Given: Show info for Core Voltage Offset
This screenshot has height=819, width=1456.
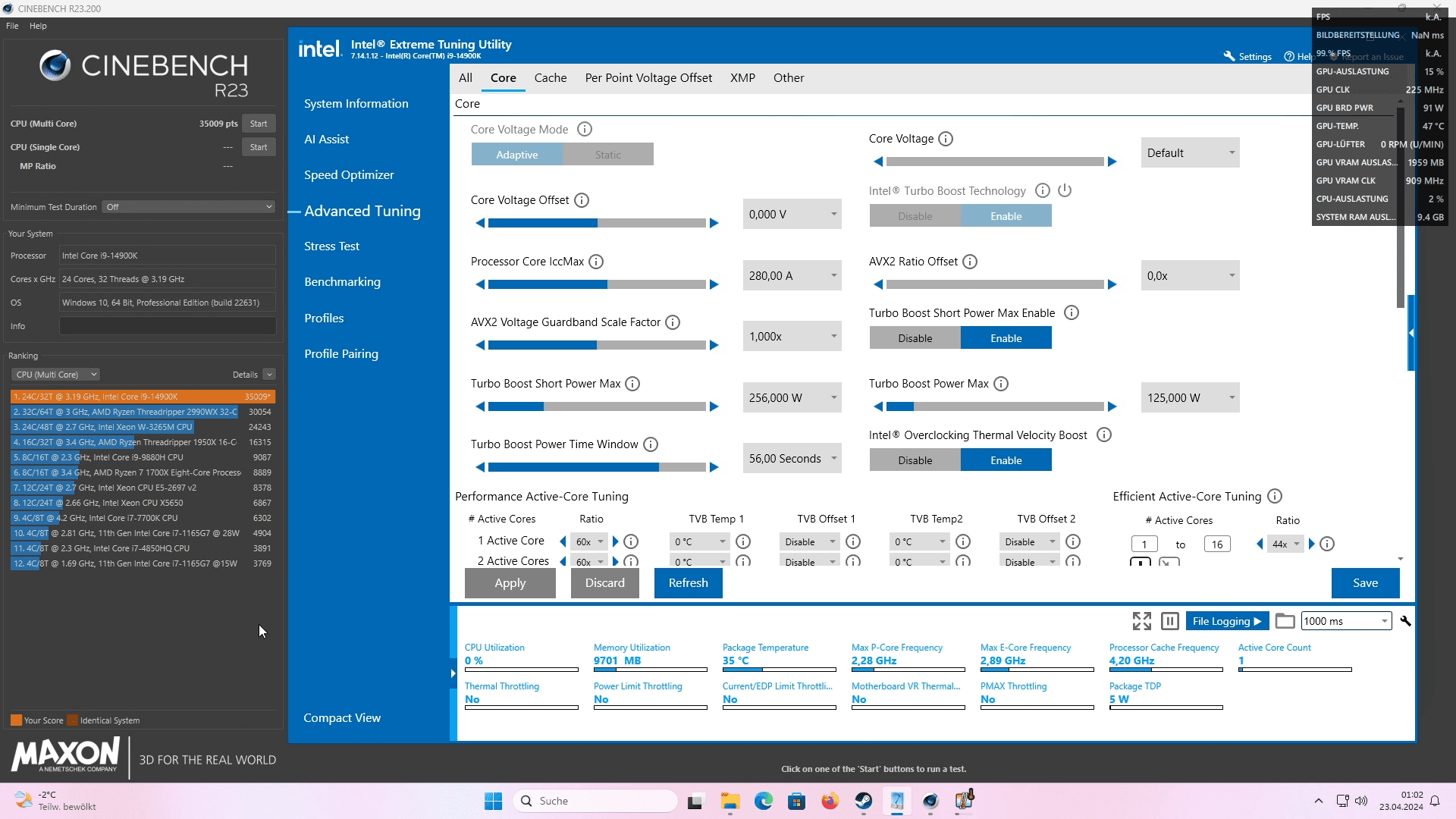Looking at the screenshot, I should click(x=582, y=200).
